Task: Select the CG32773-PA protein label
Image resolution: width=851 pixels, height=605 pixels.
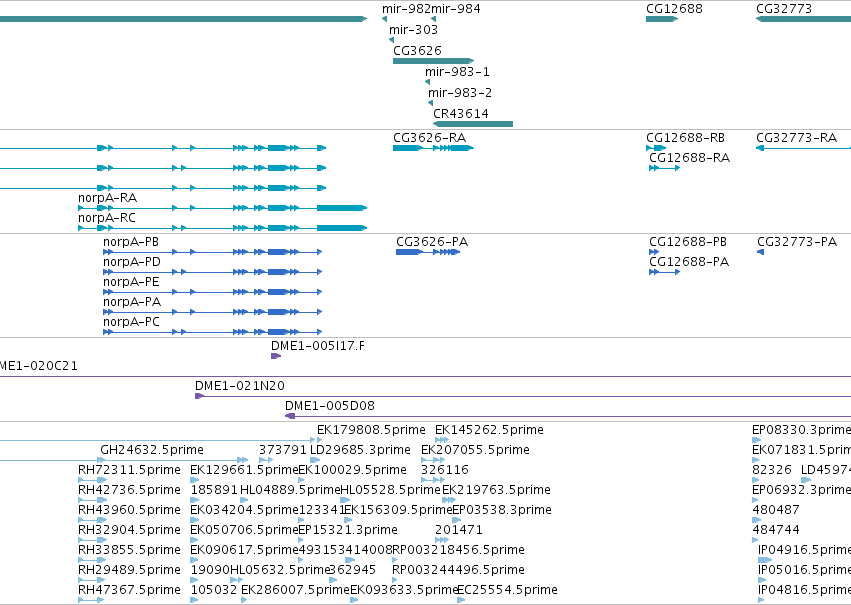Action: [x=797, y=242]
